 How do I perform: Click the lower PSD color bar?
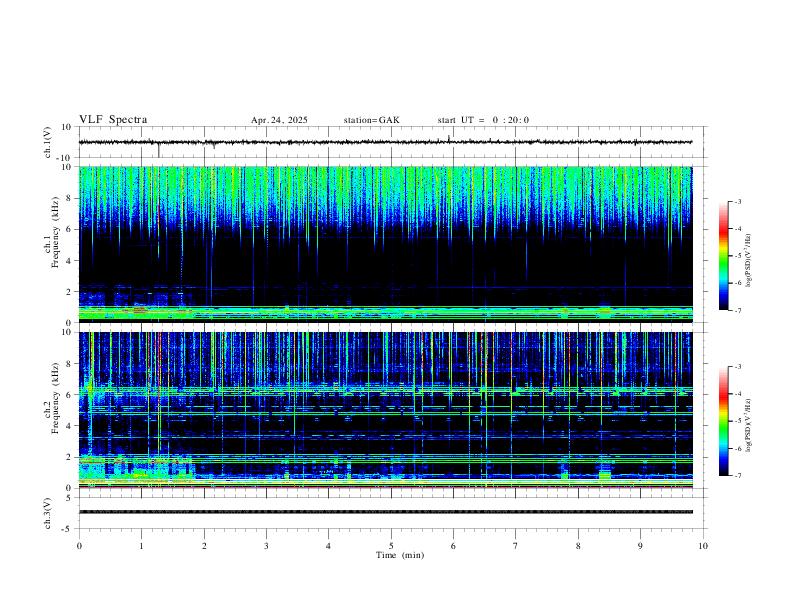[723, 421]
